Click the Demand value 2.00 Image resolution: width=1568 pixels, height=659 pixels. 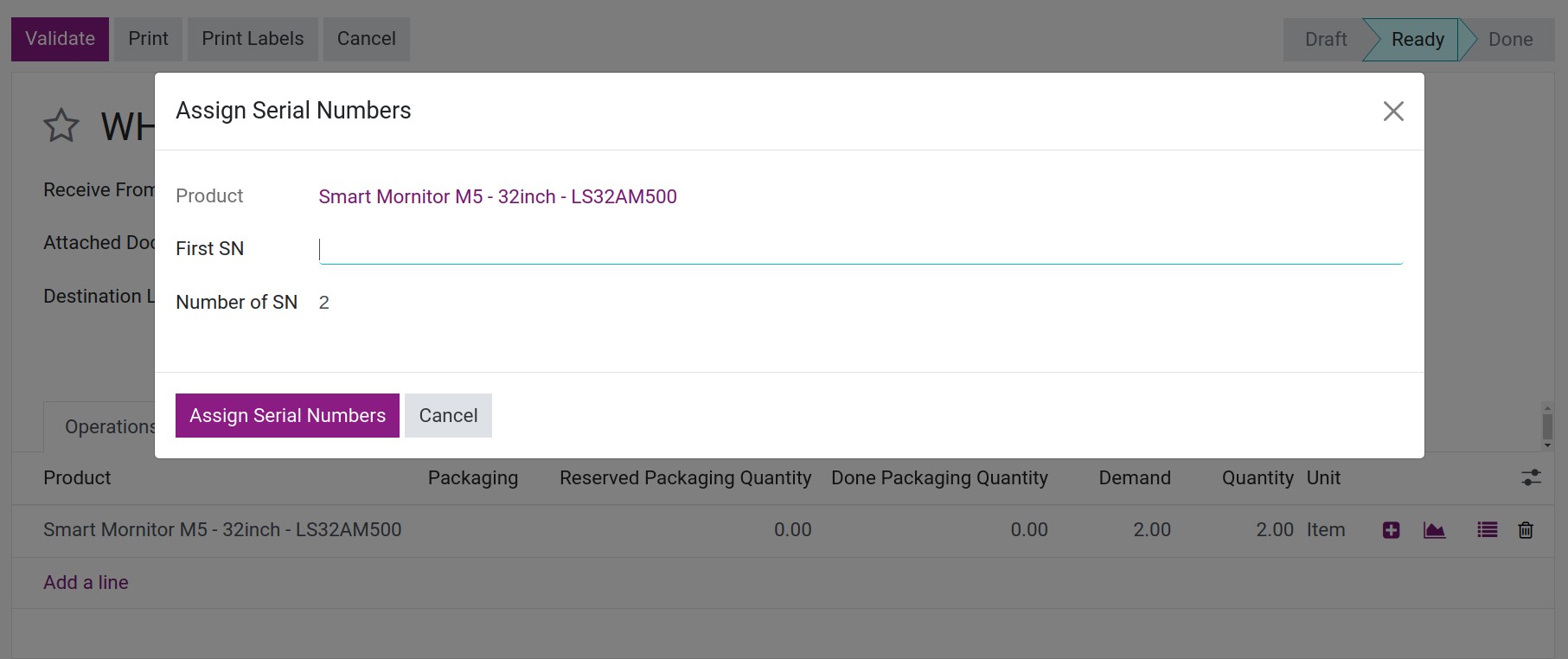point(1152,529)
